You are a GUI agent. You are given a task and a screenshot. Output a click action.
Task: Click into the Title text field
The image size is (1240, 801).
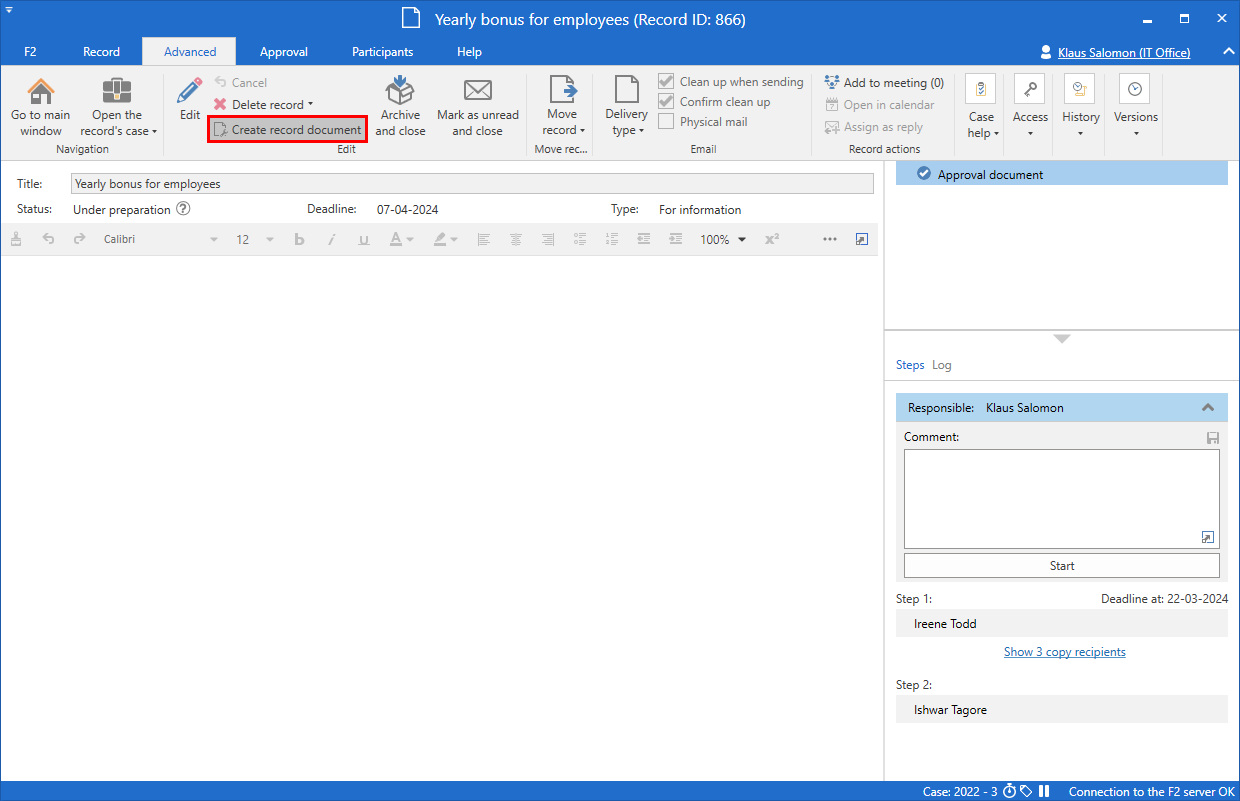[x=472, y=184]
